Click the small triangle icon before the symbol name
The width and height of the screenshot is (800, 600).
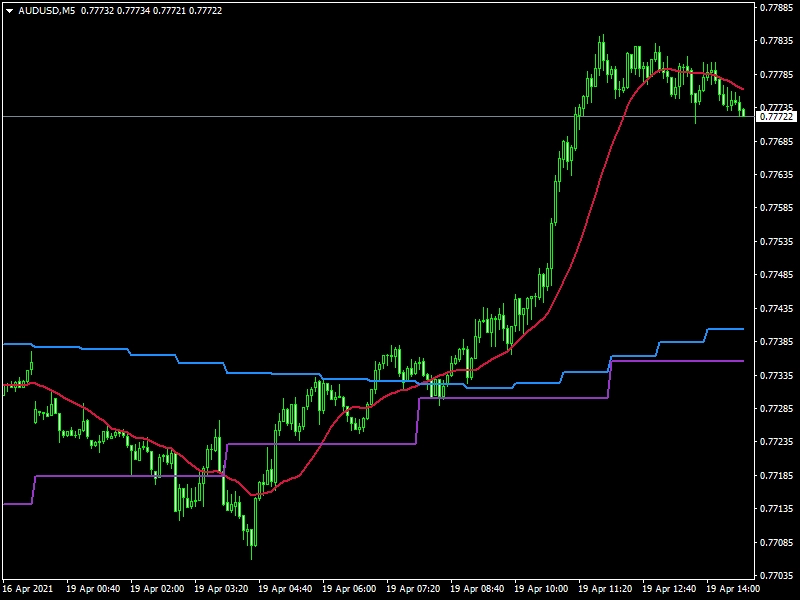click(x=10, y=12)
